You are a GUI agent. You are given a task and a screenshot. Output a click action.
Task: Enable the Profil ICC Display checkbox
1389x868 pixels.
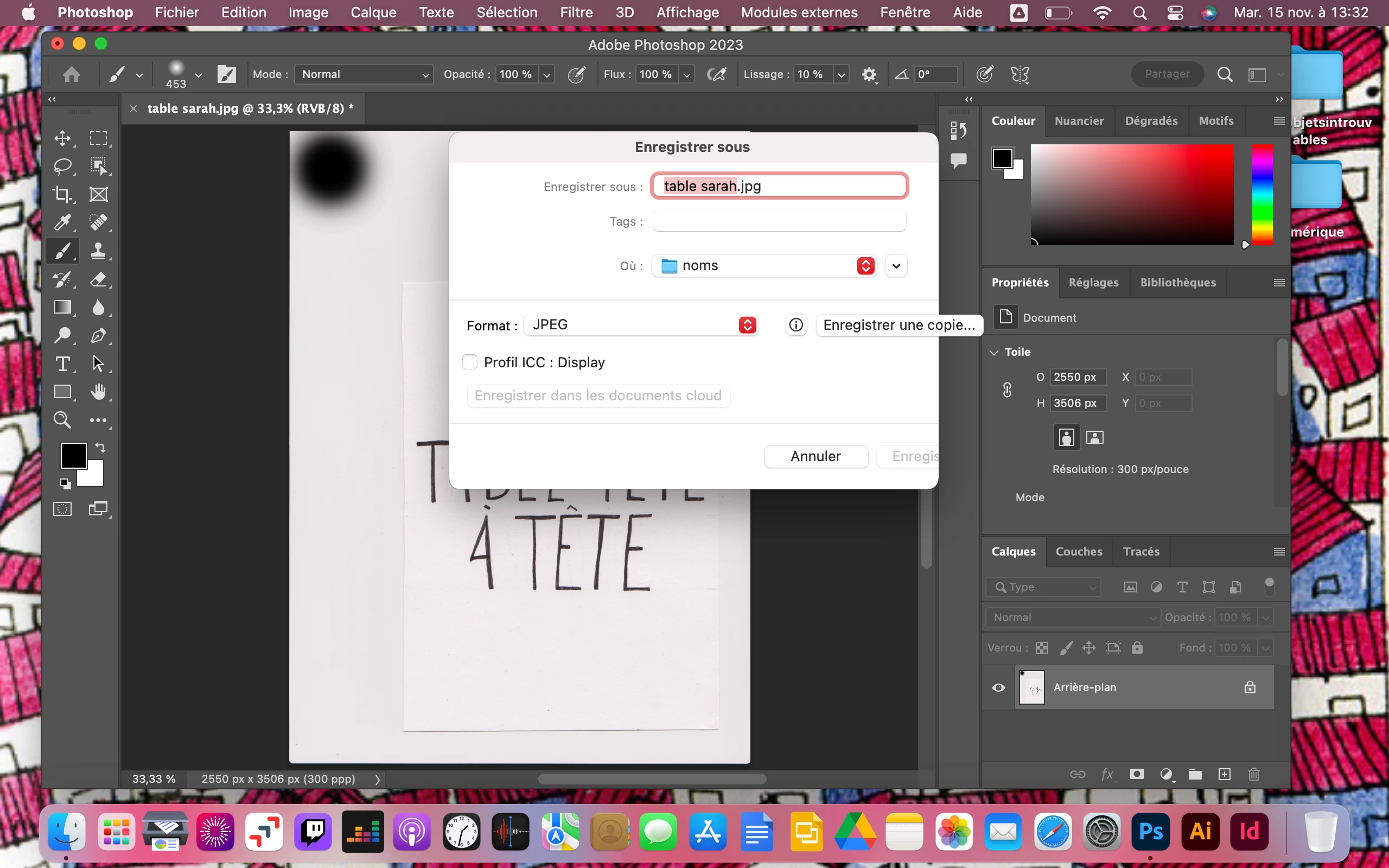pos(469,362)
